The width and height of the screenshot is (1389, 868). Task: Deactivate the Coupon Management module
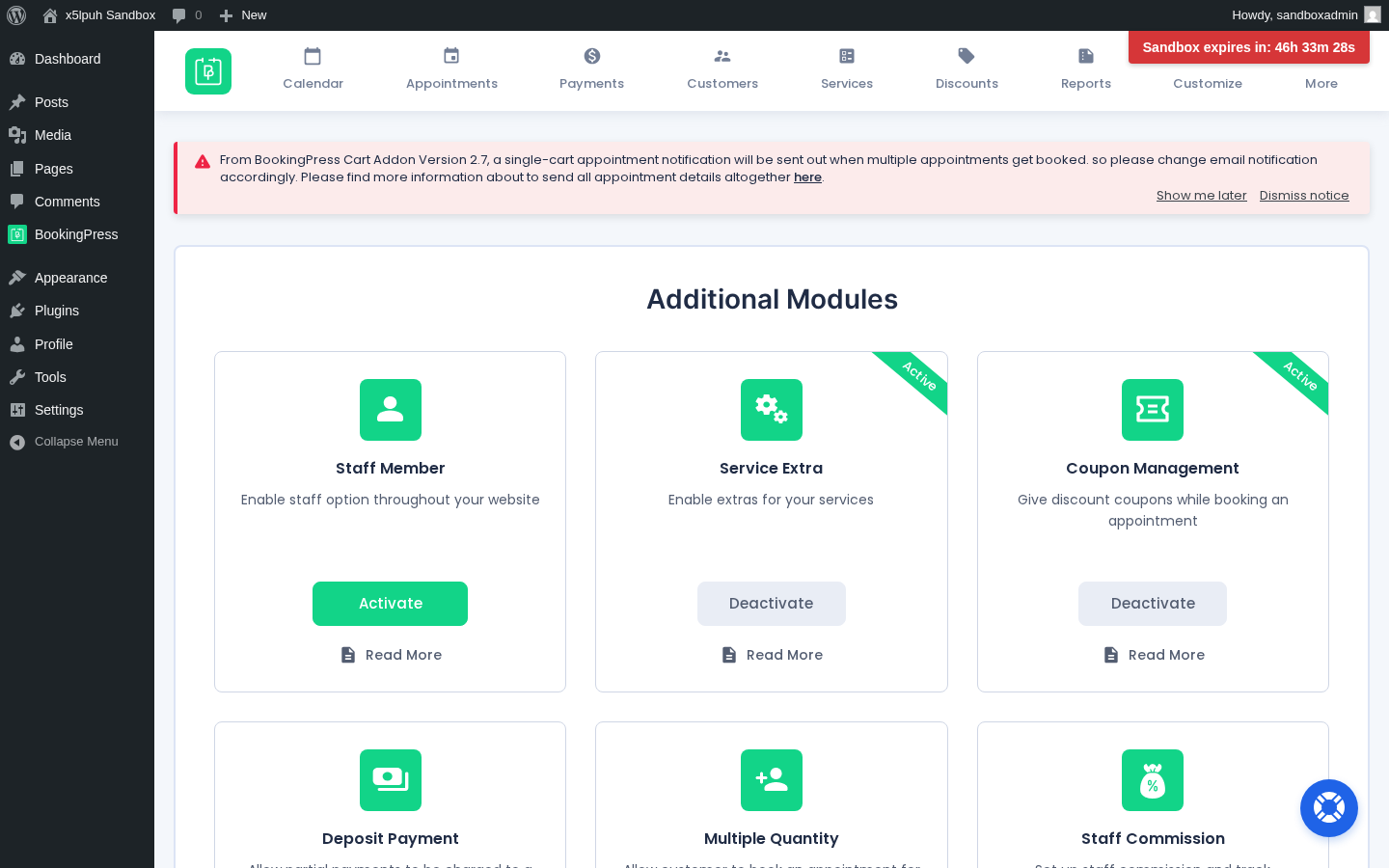point(1153,604)
